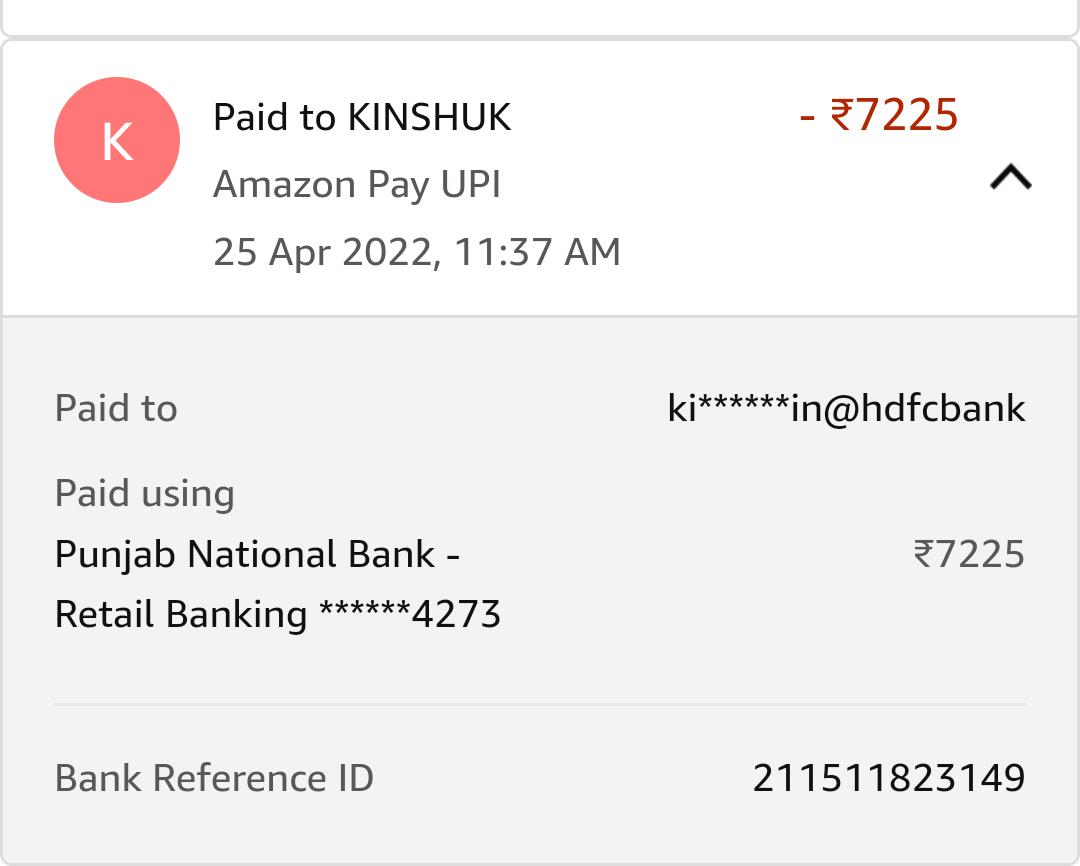Screen dimensions: 1080x866
Task: Click the asterisks masking the account number
Action: [364, 612]
